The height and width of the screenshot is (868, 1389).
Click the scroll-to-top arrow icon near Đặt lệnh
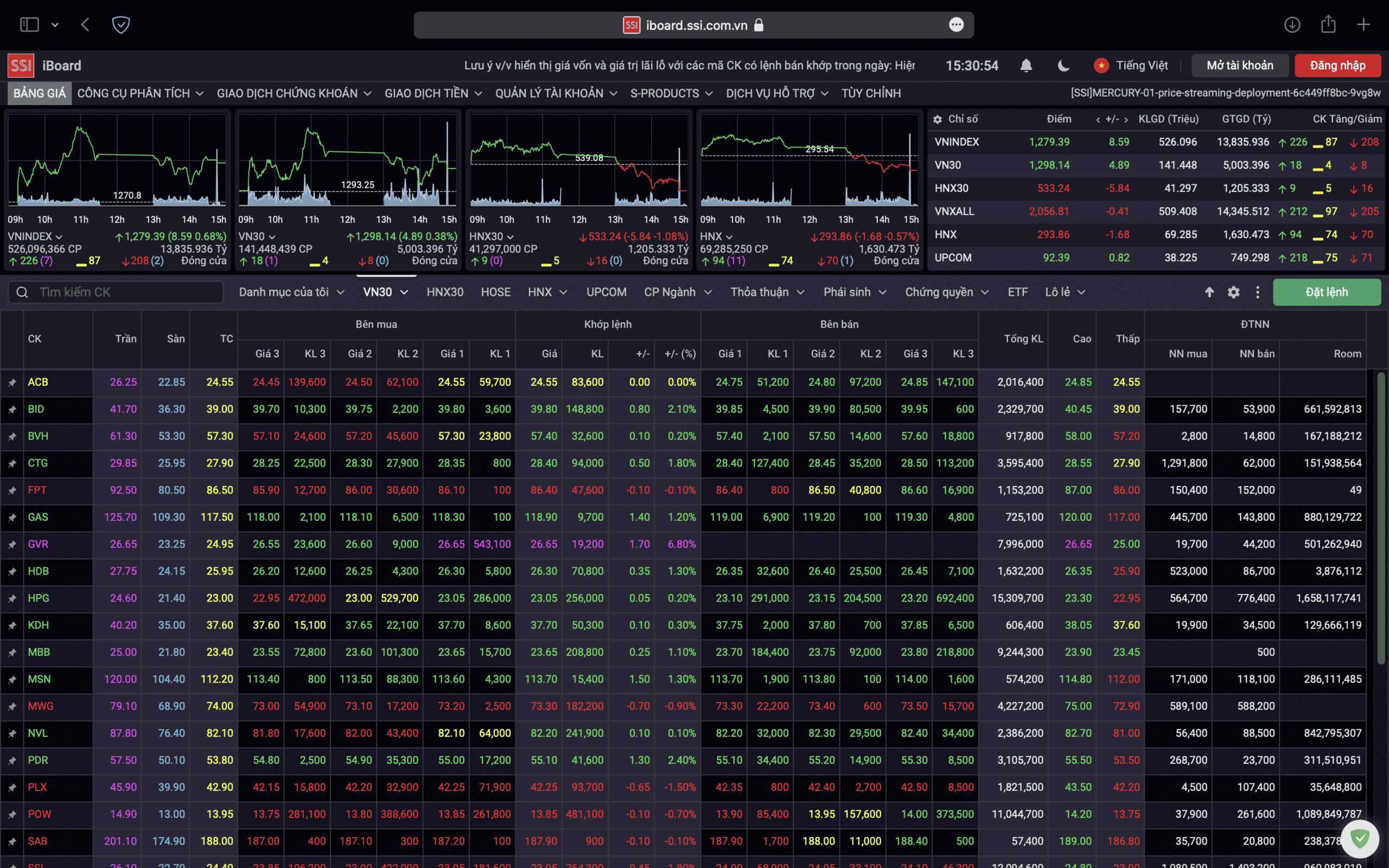coord(1209,292)
